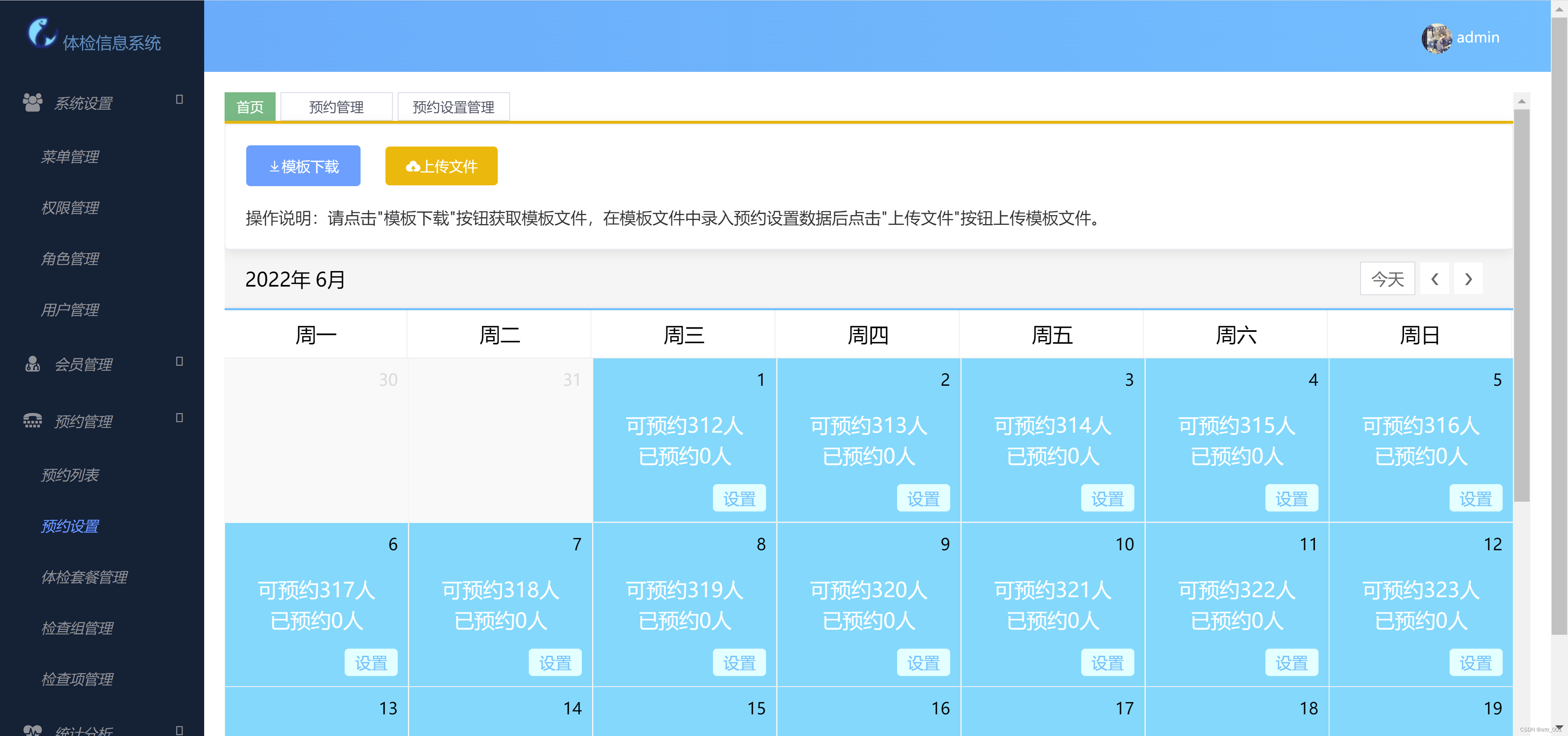Click the 会员管理 person icon

tap(32, 364)
